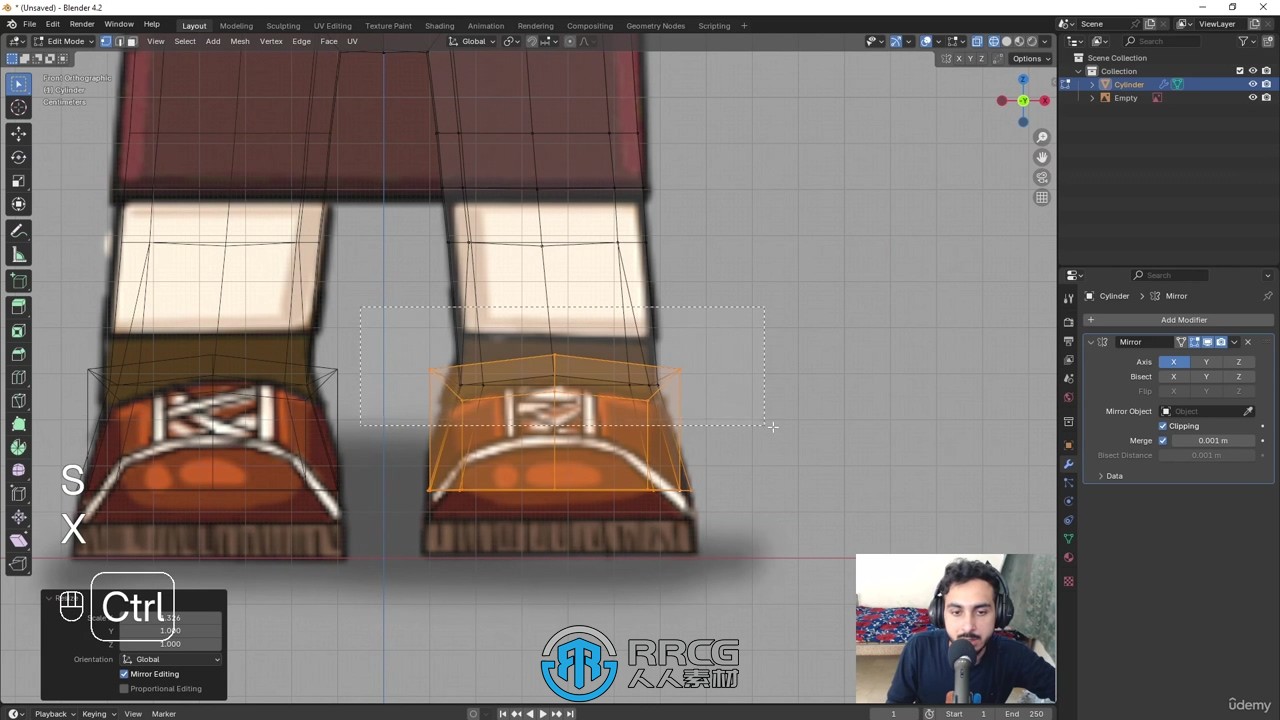Expand Cylinder in outliner
Screen dimensions: 1280x720
pyautogui.click(x=1092, y=84)
